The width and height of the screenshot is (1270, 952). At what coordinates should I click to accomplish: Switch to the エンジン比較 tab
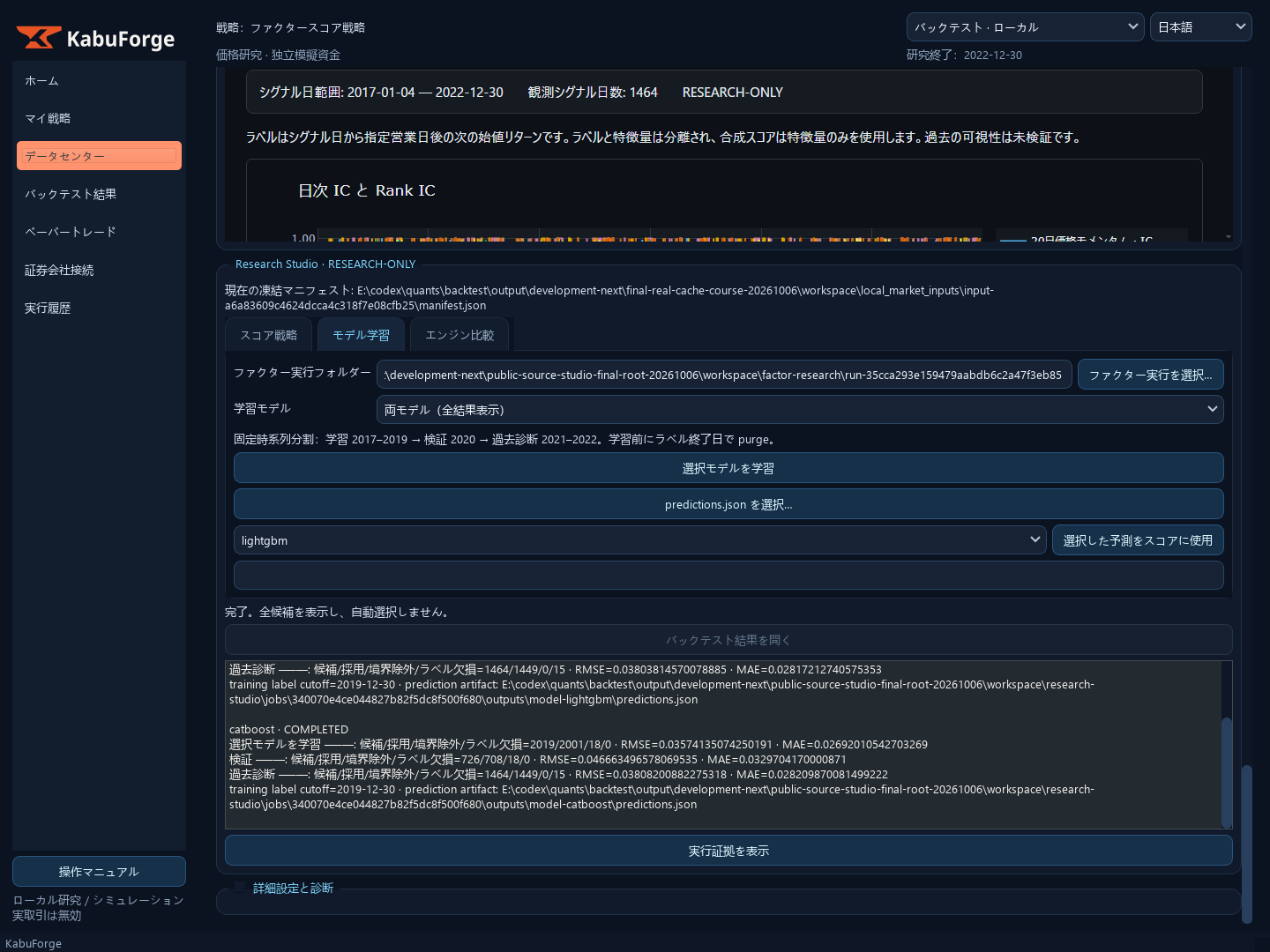[x=459, y=335]
